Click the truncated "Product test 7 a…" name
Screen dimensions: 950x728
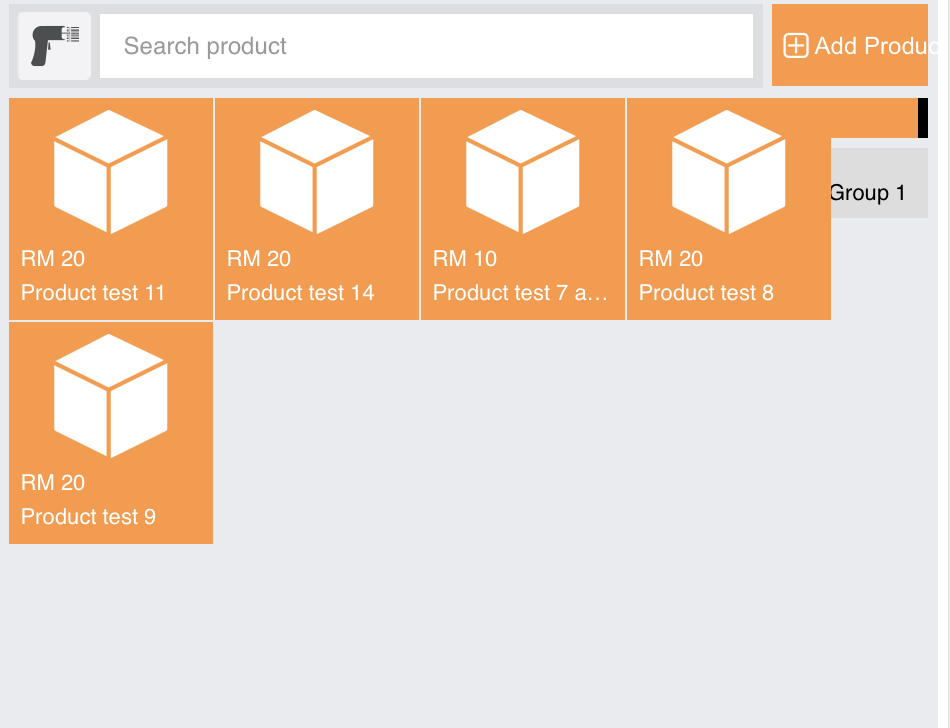(x=520, y=293)
